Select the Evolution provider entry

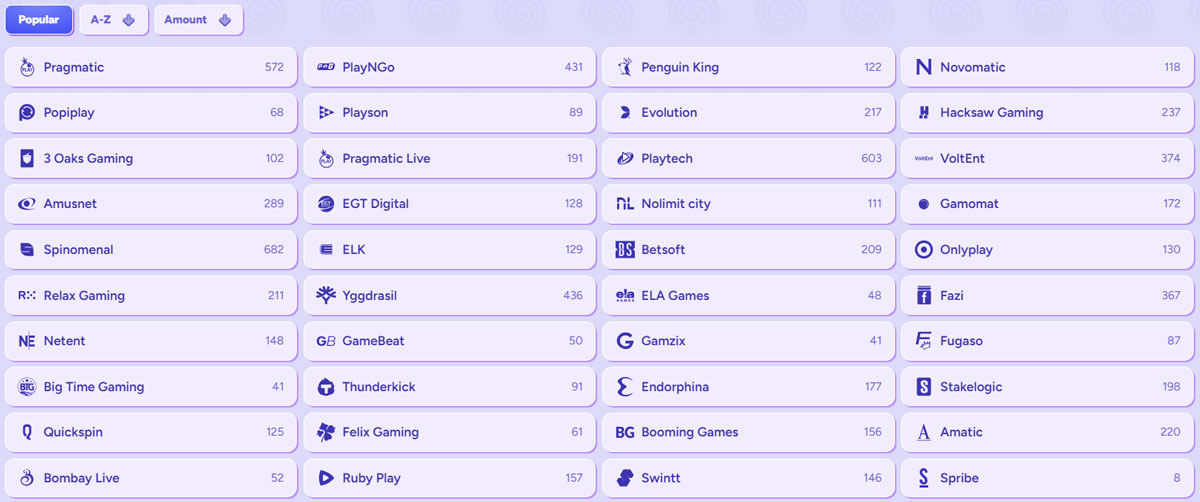point(748,113)
